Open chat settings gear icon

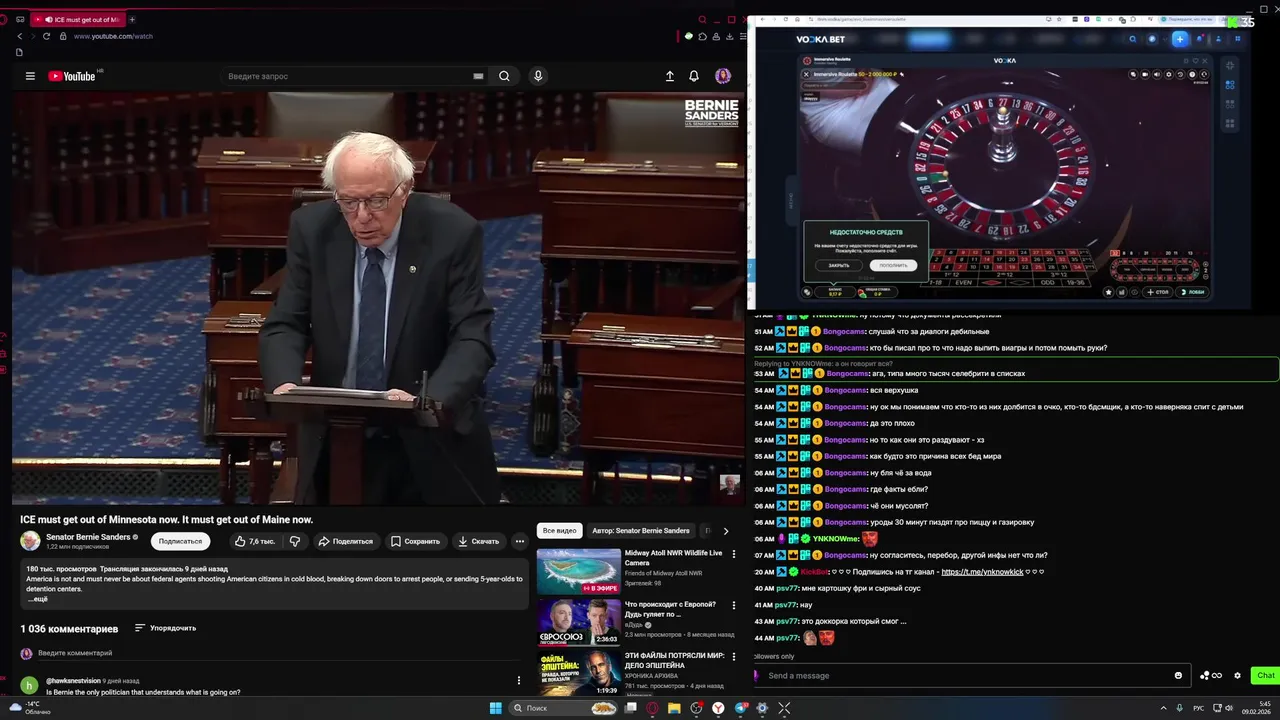point(1237,675)
